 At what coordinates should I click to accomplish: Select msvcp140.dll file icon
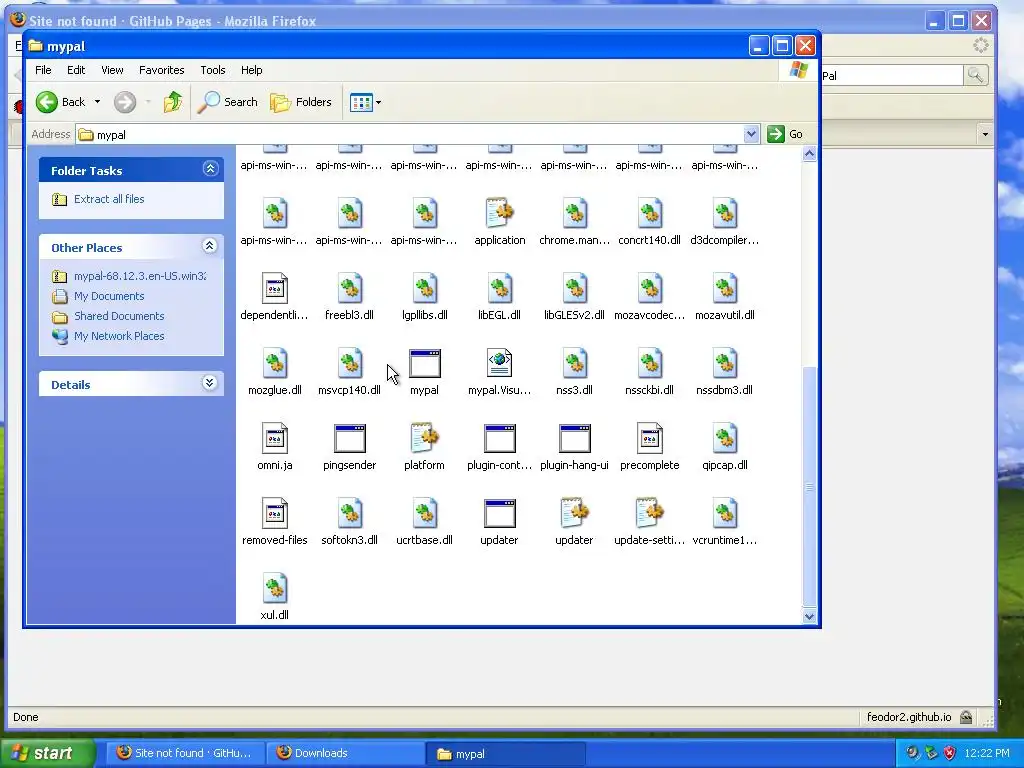[x=349, y=364]
